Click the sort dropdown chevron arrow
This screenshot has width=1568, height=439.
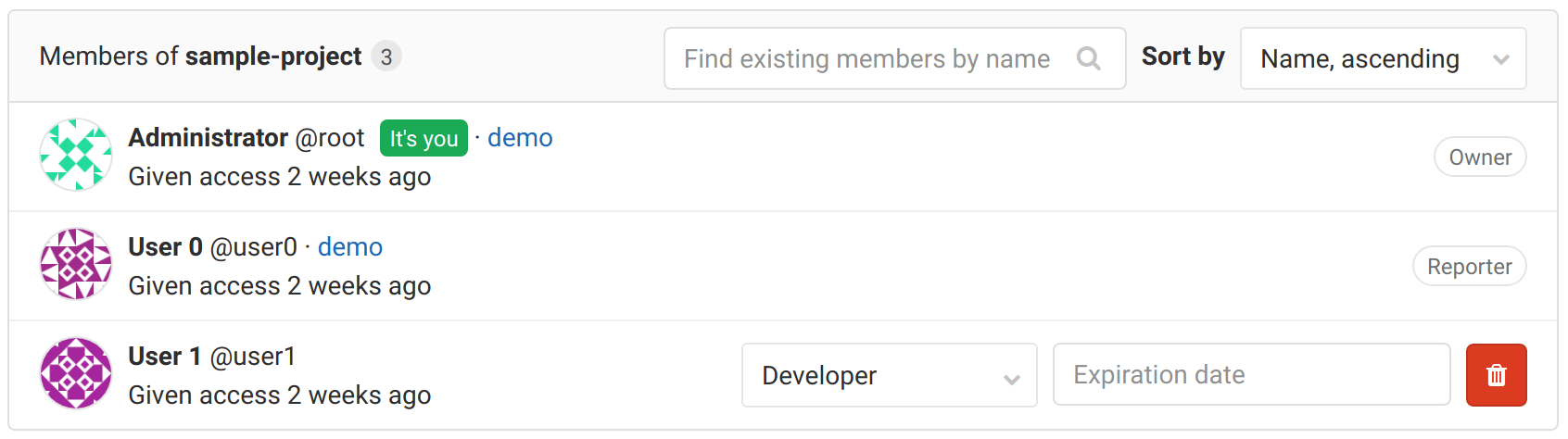(x=1501, y=60)
